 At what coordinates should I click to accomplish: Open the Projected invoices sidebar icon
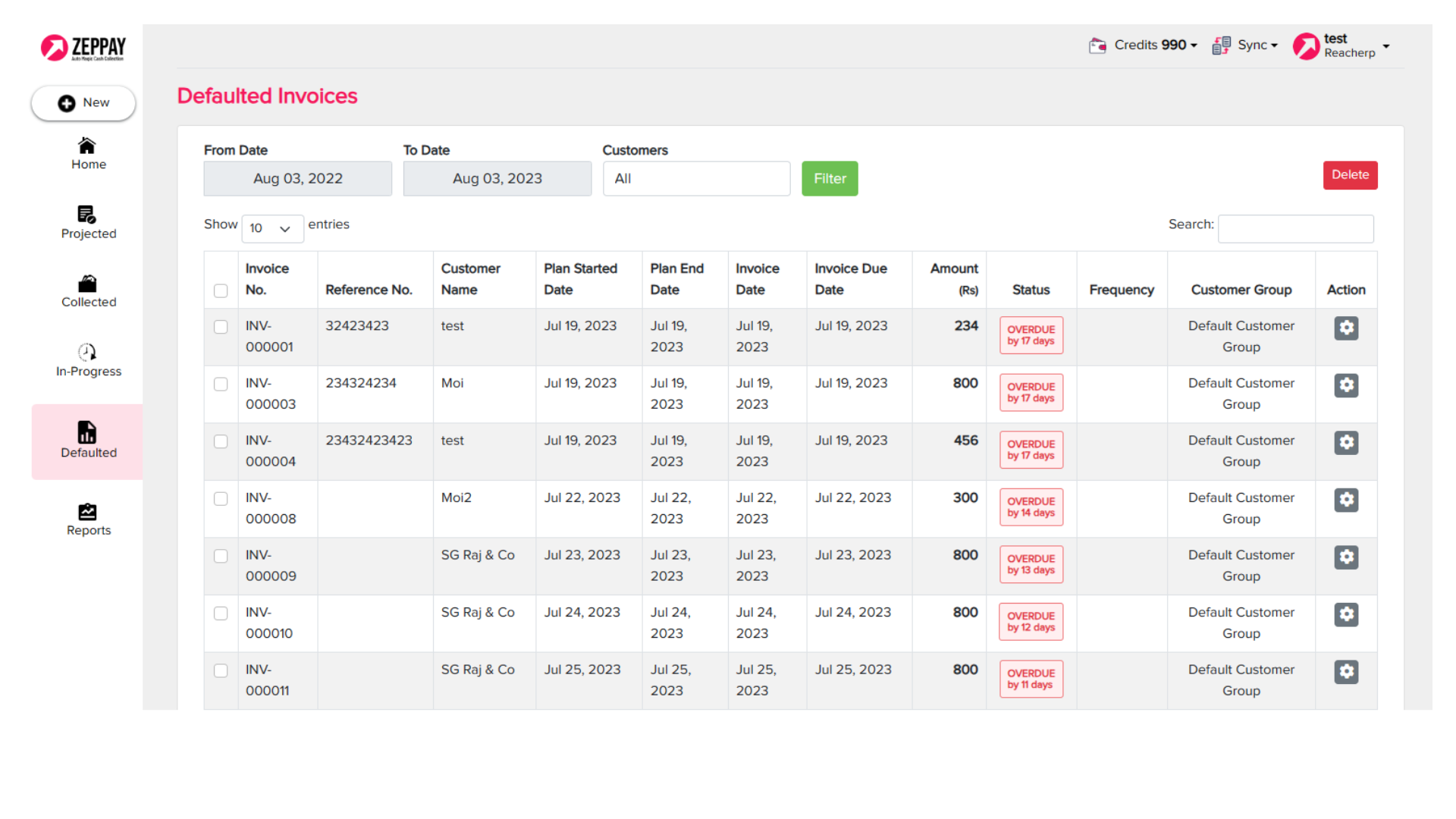tap(87, 215)
